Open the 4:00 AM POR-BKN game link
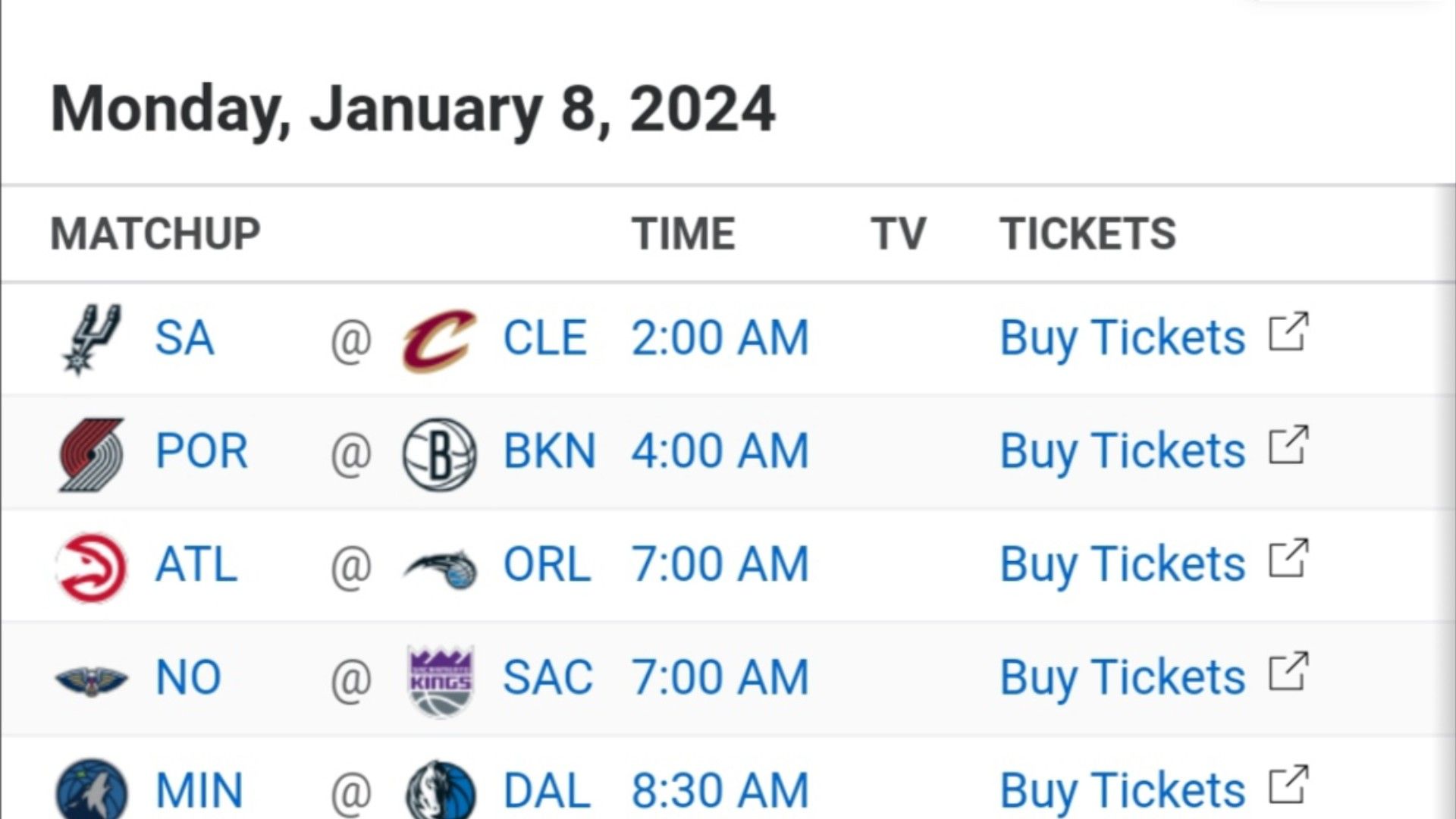This screenshot has width=1456, height=819. (720, 451)
